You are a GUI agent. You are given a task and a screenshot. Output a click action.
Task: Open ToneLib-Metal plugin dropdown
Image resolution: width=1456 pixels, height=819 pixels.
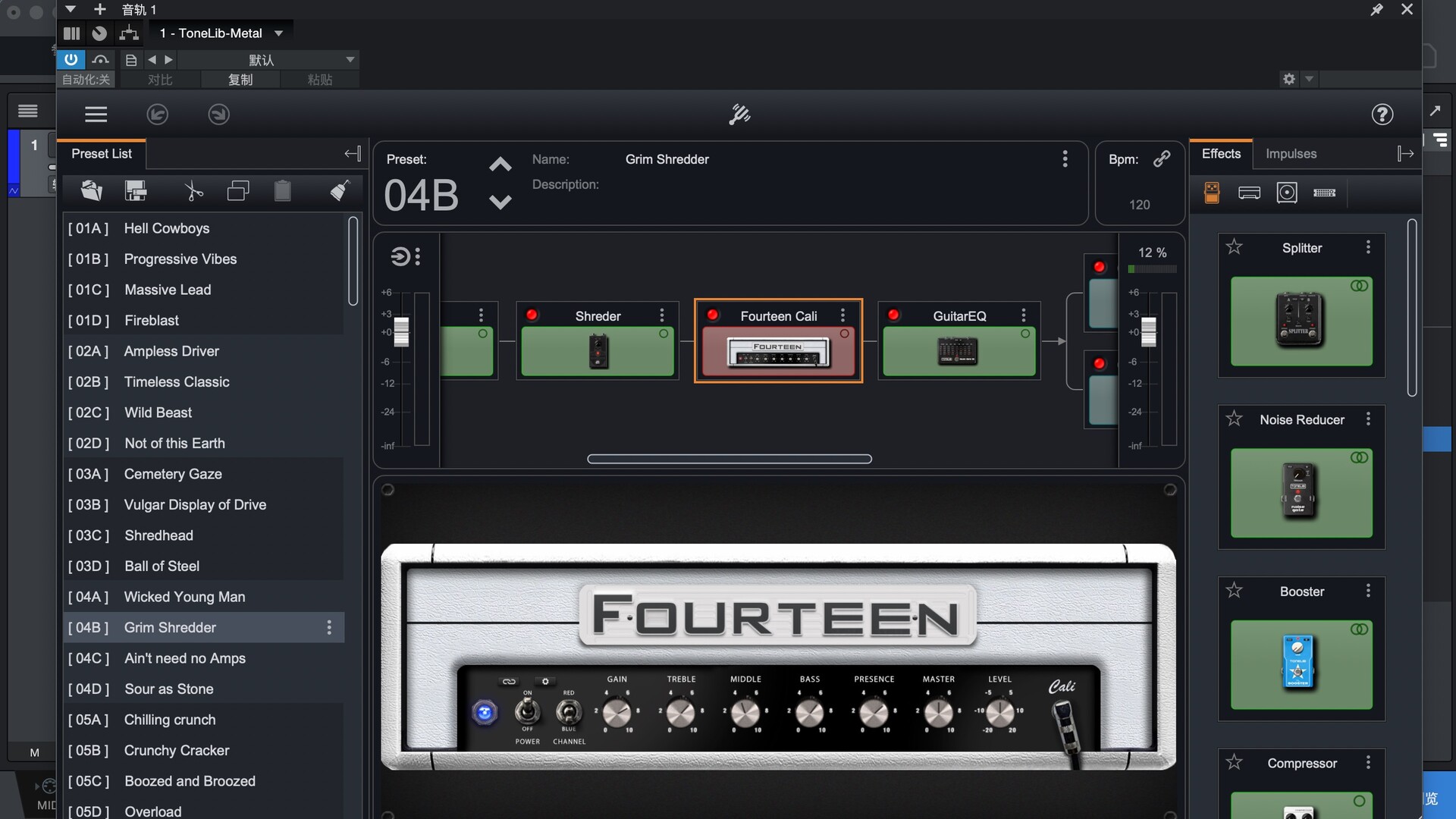point(220,33)
